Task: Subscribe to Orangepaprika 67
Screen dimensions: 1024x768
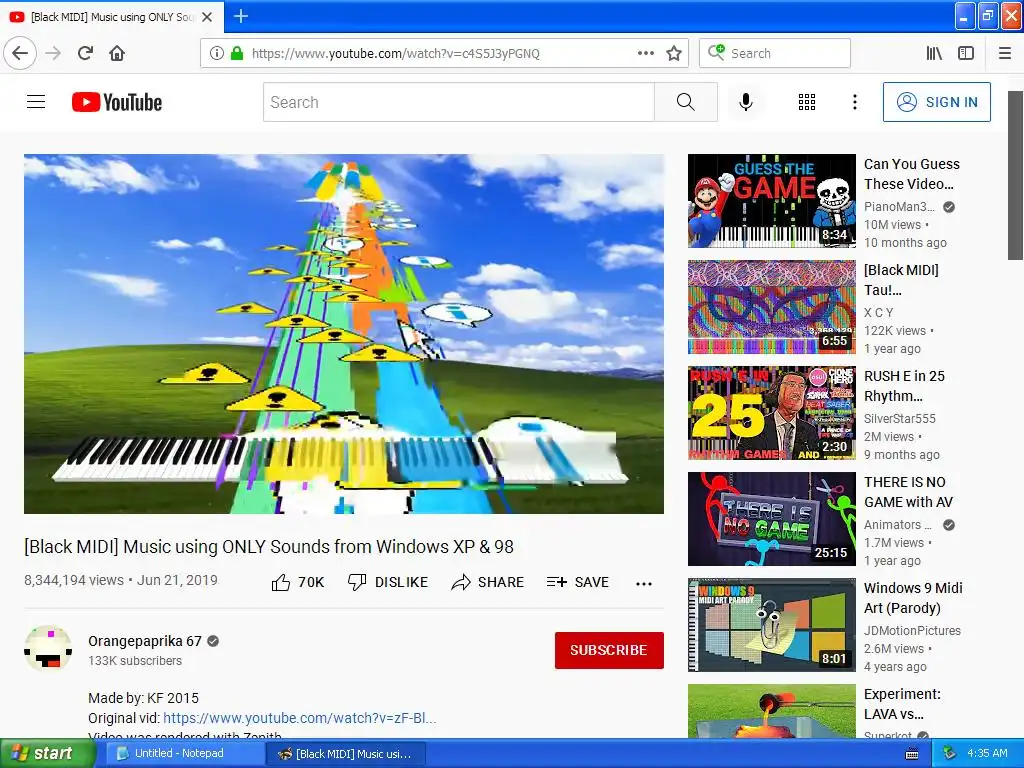Action: pos(609,650)
